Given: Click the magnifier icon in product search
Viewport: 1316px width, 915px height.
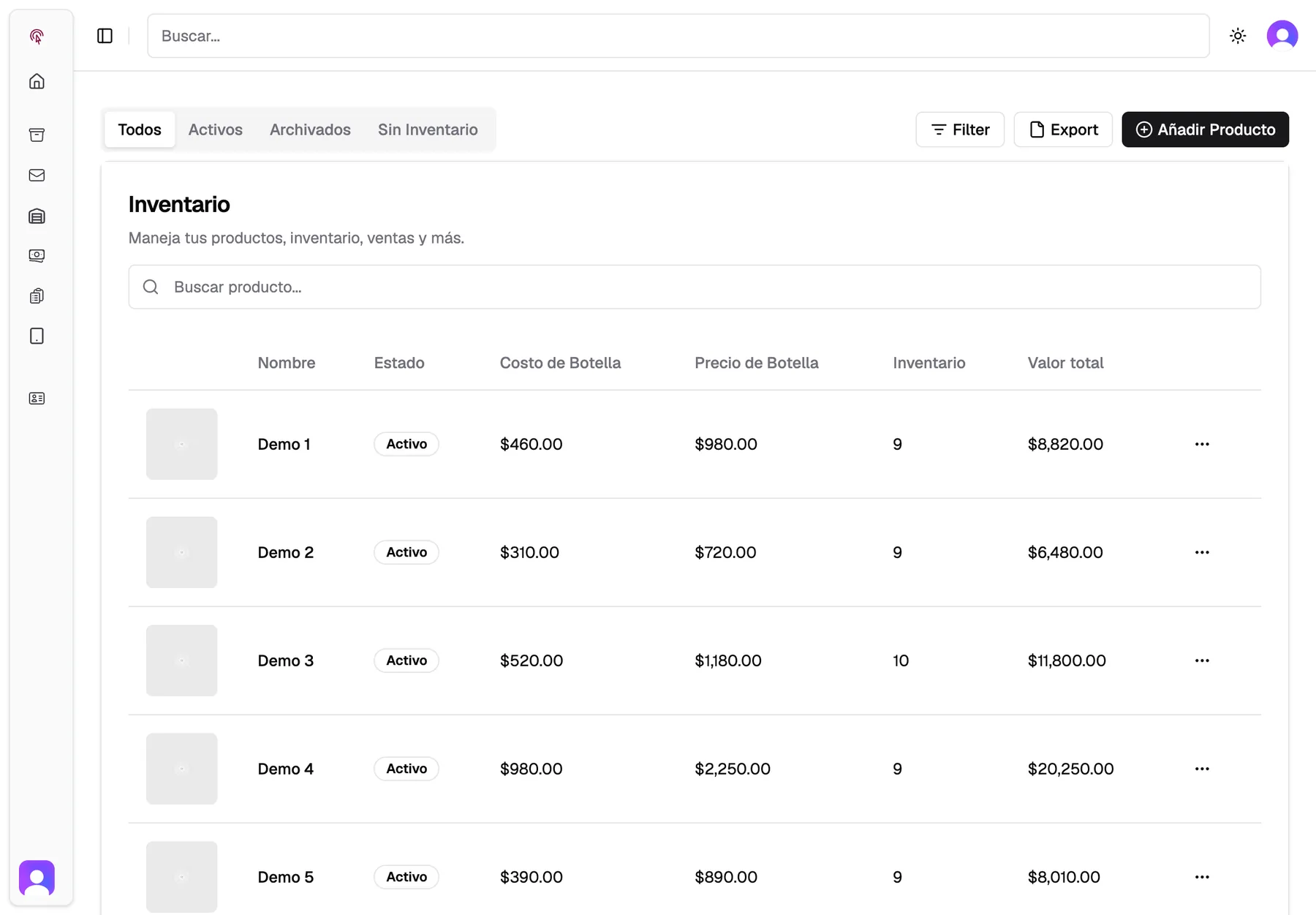Looking at the screenshot, I should pyautogui.click(x=151, y=287).
